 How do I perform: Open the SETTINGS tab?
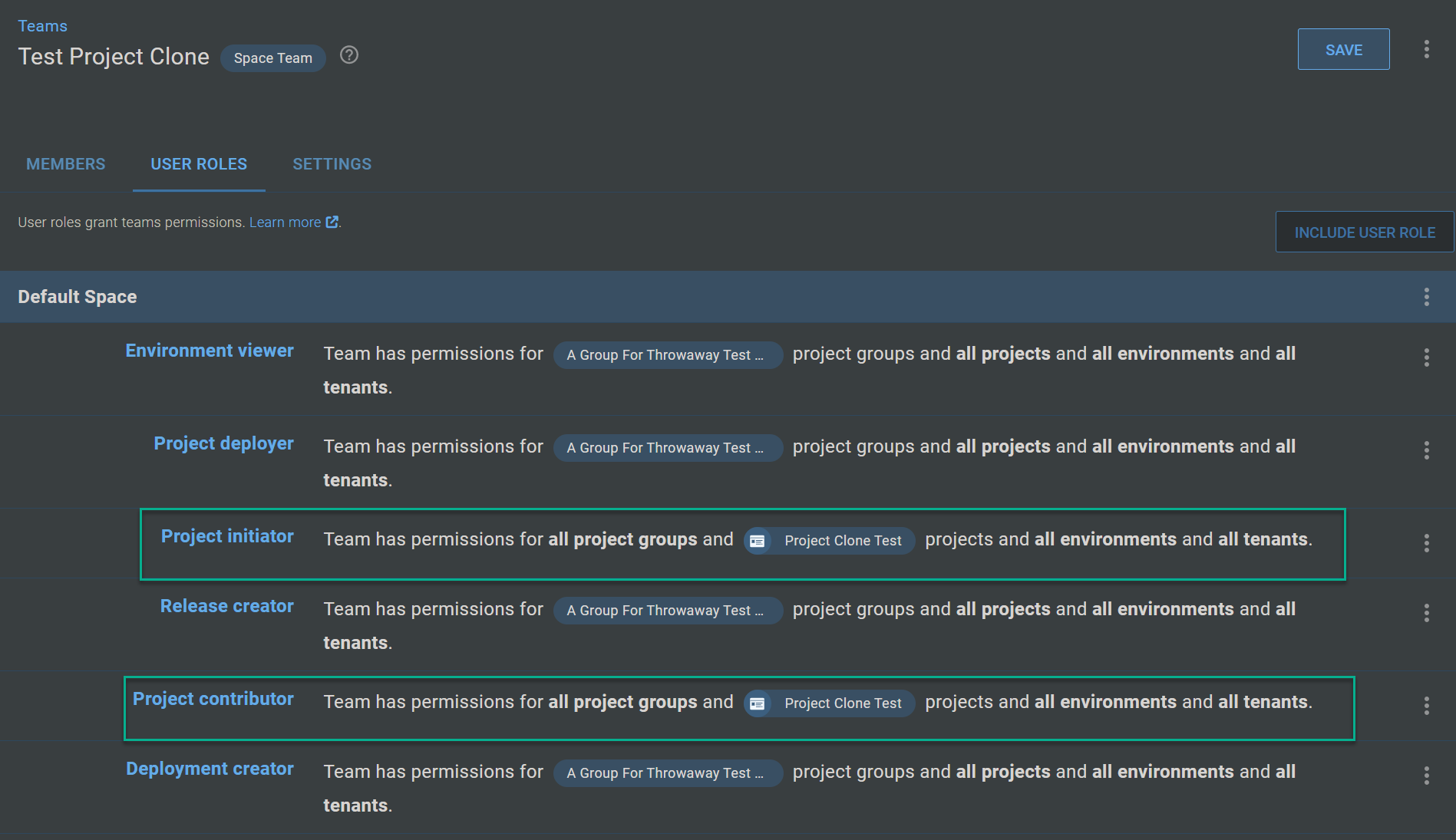[x=332, y=163]
